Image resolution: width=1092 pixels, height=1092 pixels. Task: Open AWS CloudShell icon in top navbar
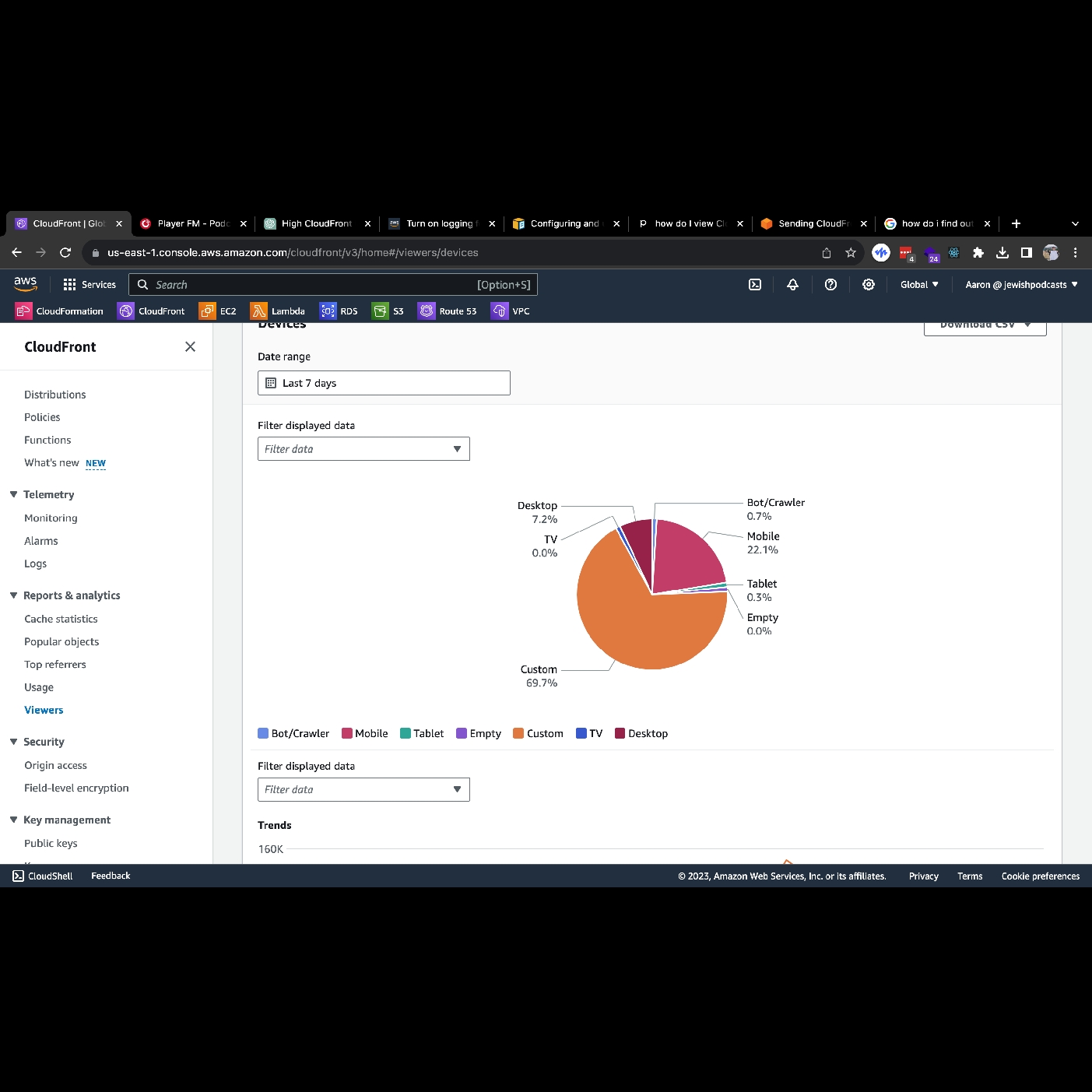(x=754, y=285)
